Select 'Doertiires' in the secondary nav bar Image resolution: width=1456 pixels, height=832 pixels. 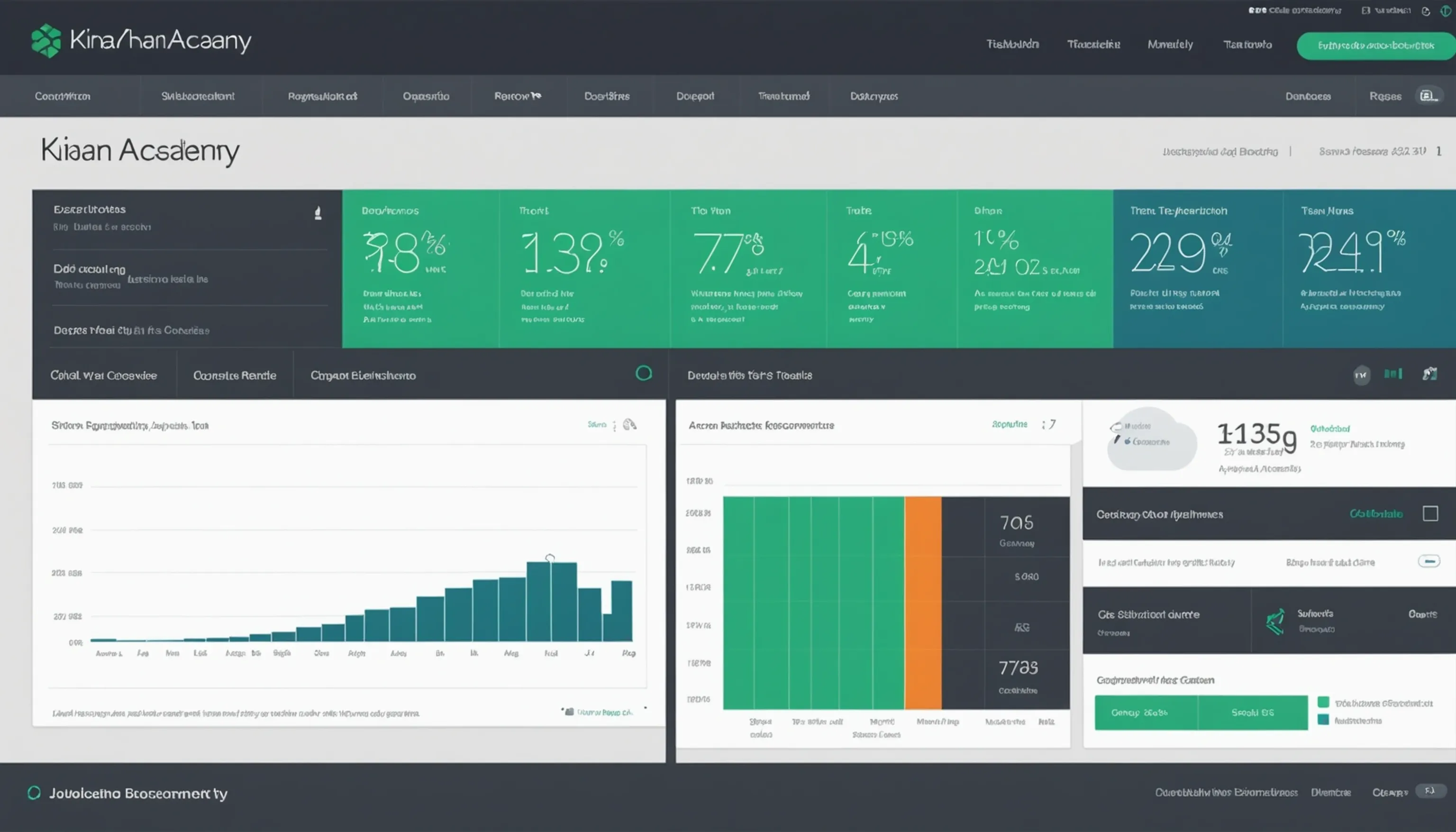[x=607, y=96]
